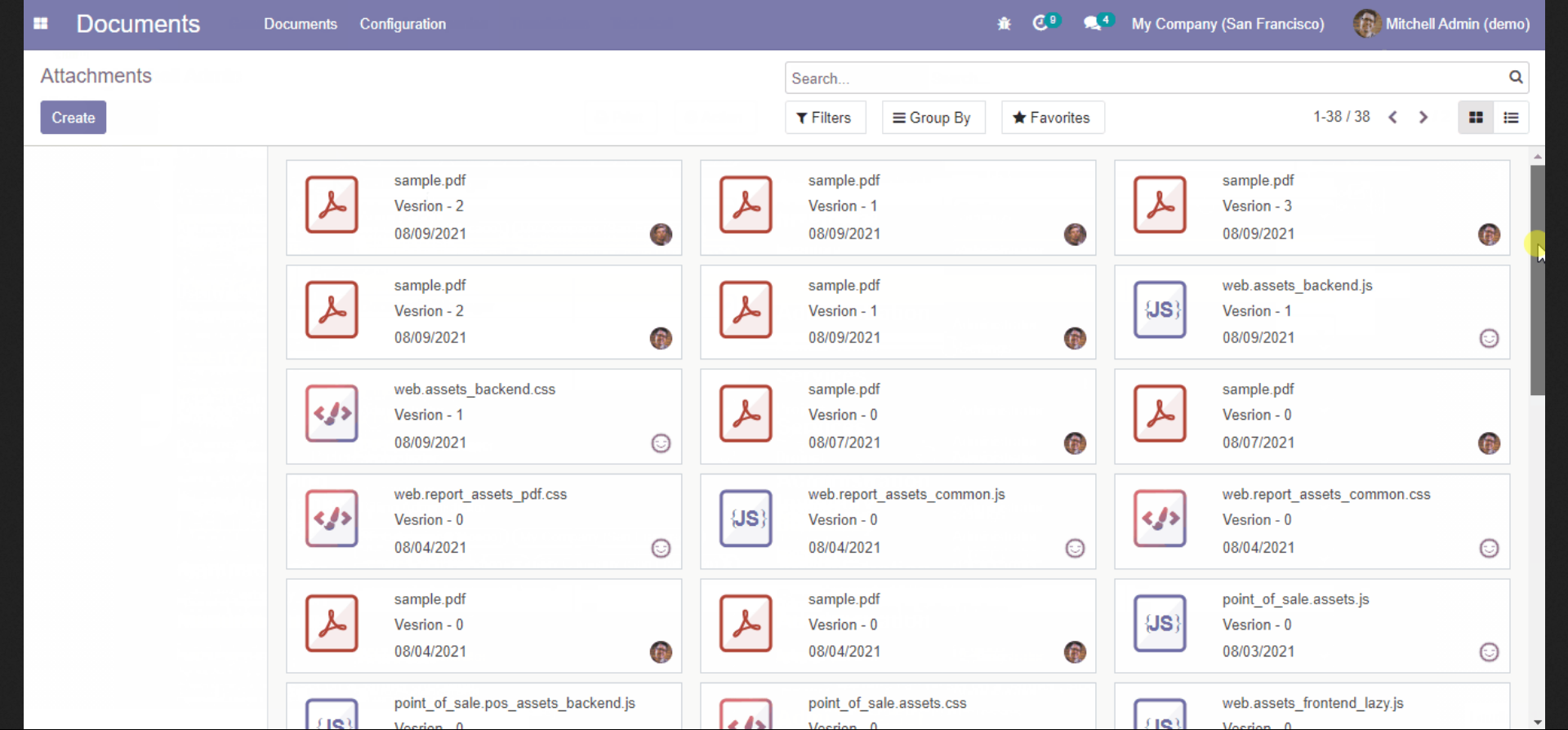1568x730 pixels.
Task: Click smiley icon on web.assets_backend.css card
Action: 661,443
